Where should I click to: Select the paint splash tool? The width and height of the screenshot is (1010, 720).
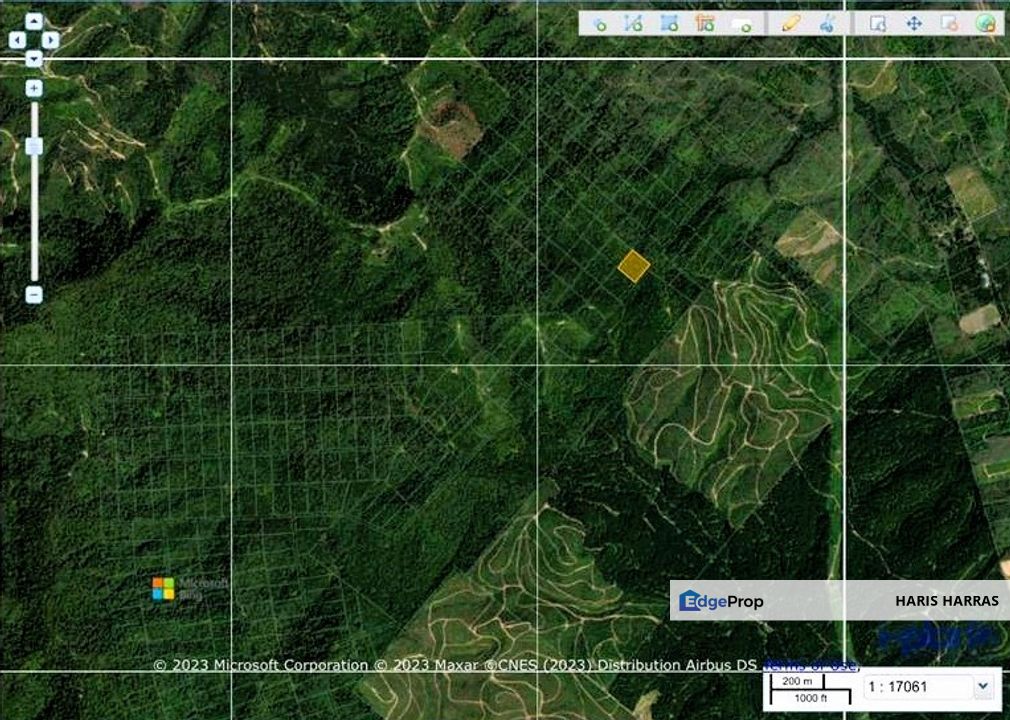tap(824, 27)
